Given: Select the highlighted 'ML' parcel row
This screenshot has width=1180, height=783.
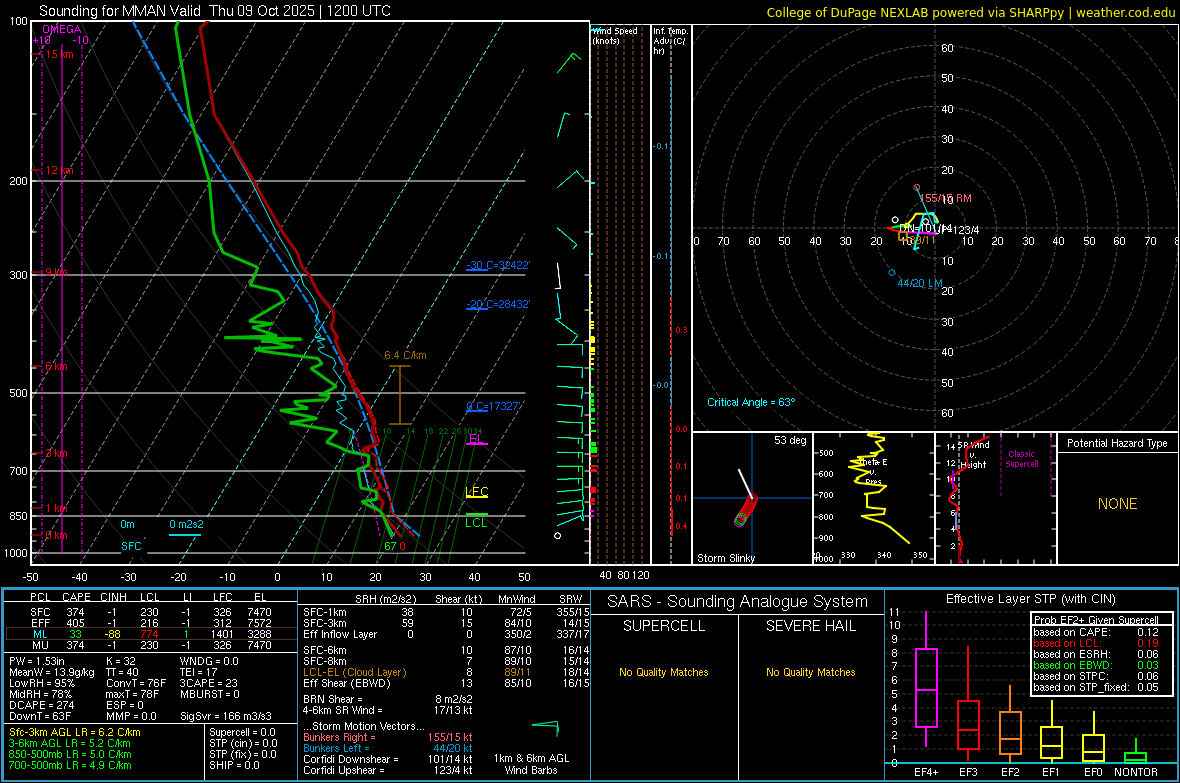Looking at the screenshot, I should tap(149, 634).
